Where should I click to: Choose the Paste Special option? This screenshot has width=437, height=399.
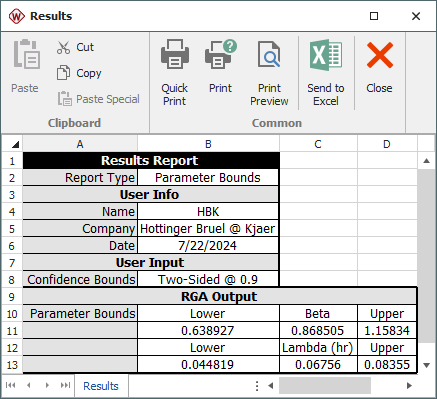(98, 99)
